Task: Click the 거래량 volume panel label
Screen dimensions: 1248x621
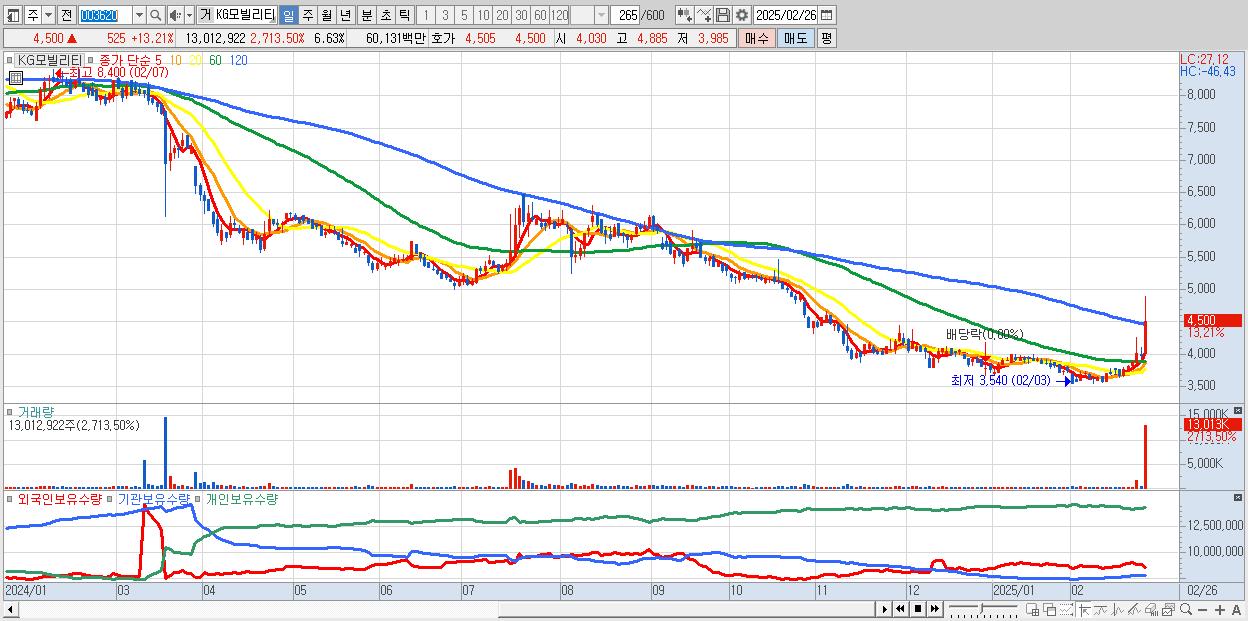Action: (36, 411)
